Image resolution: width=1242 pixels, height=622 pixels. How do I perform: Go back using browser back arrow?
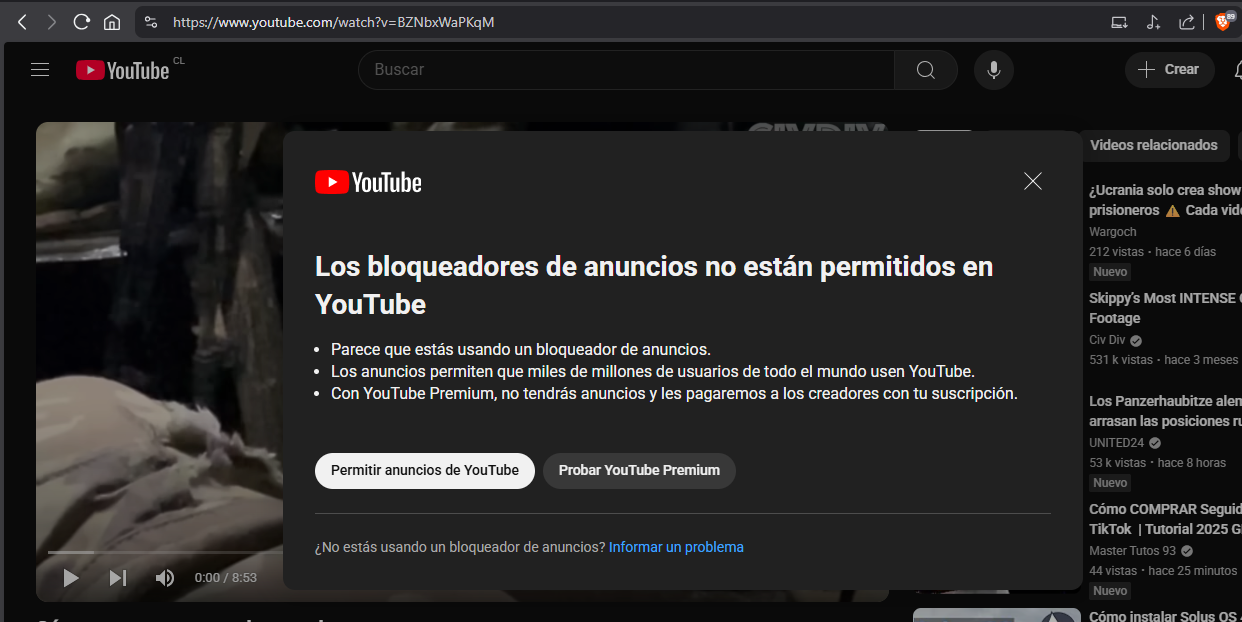click(23, 21)
